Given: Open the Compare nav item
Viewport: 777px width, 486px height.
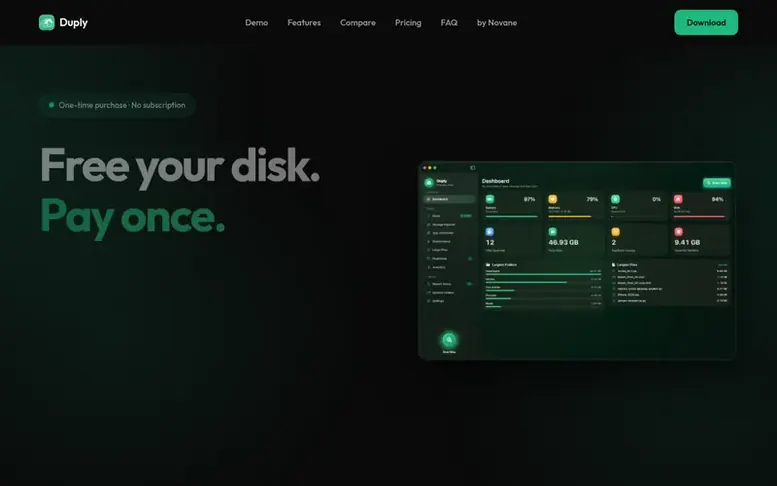Looking at the screenshot, I should tap(358, 23).
